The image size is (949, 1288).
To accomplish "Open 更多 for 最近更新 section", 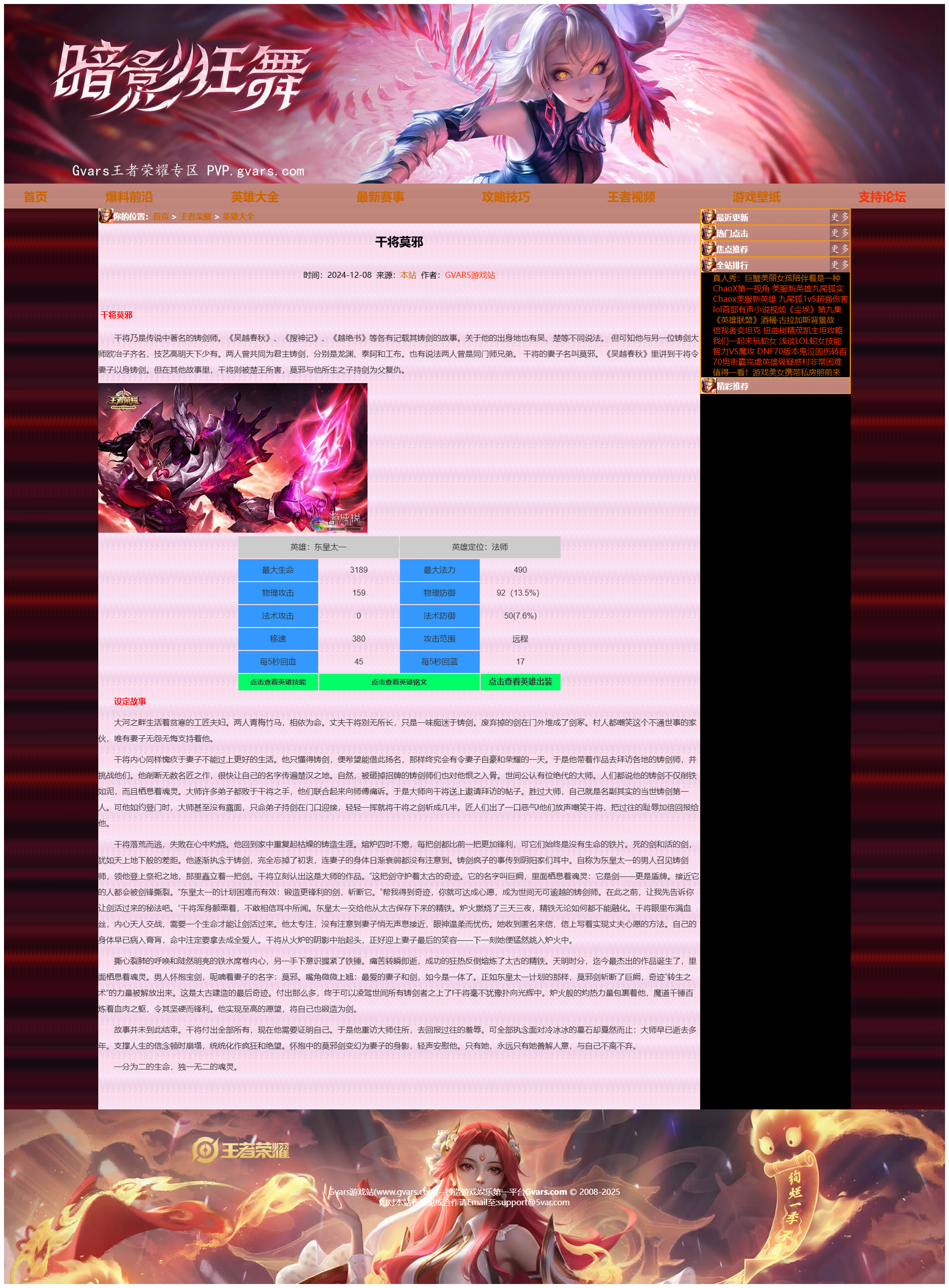I will coord(839,217).
